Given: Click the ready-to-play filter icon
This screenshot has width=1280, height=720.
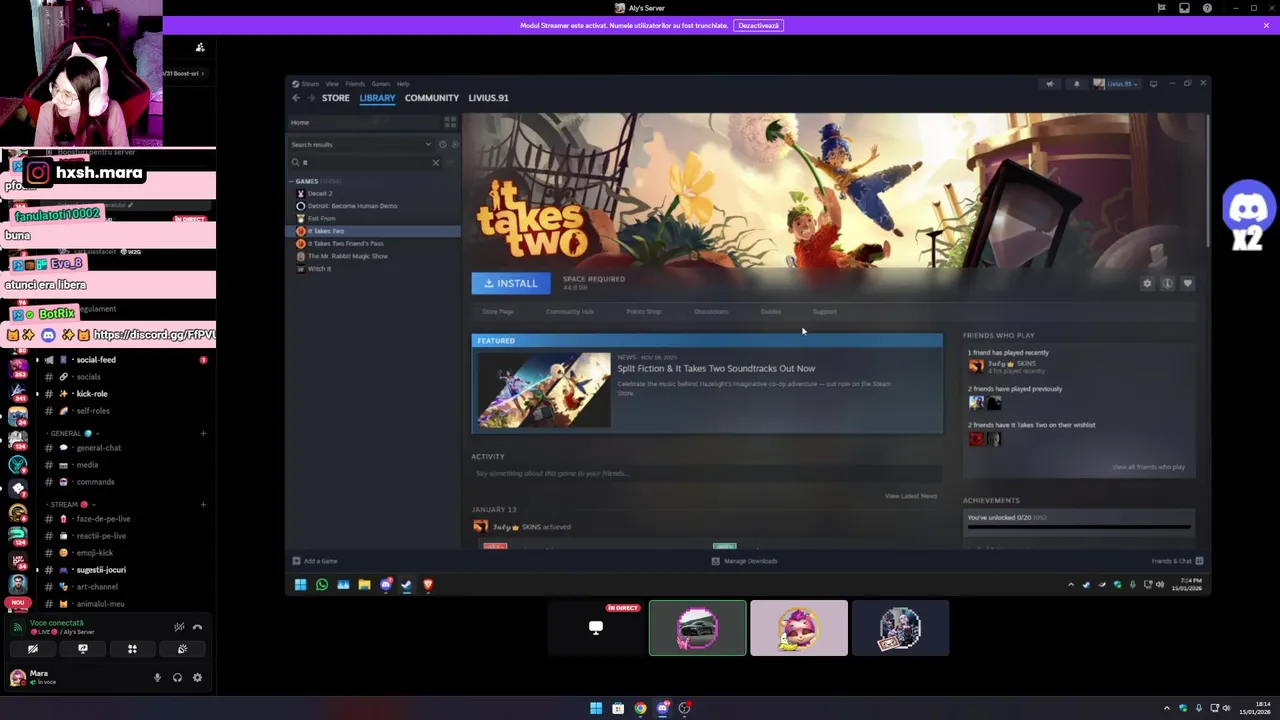Looking at the screenshot, I should pos(455,144).
